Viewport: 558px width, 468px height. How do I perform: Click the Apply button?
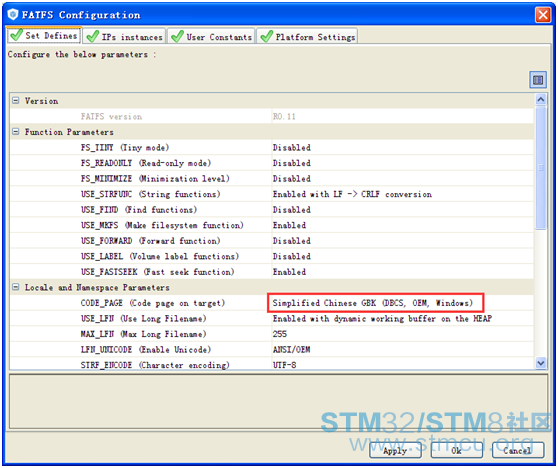395,450
